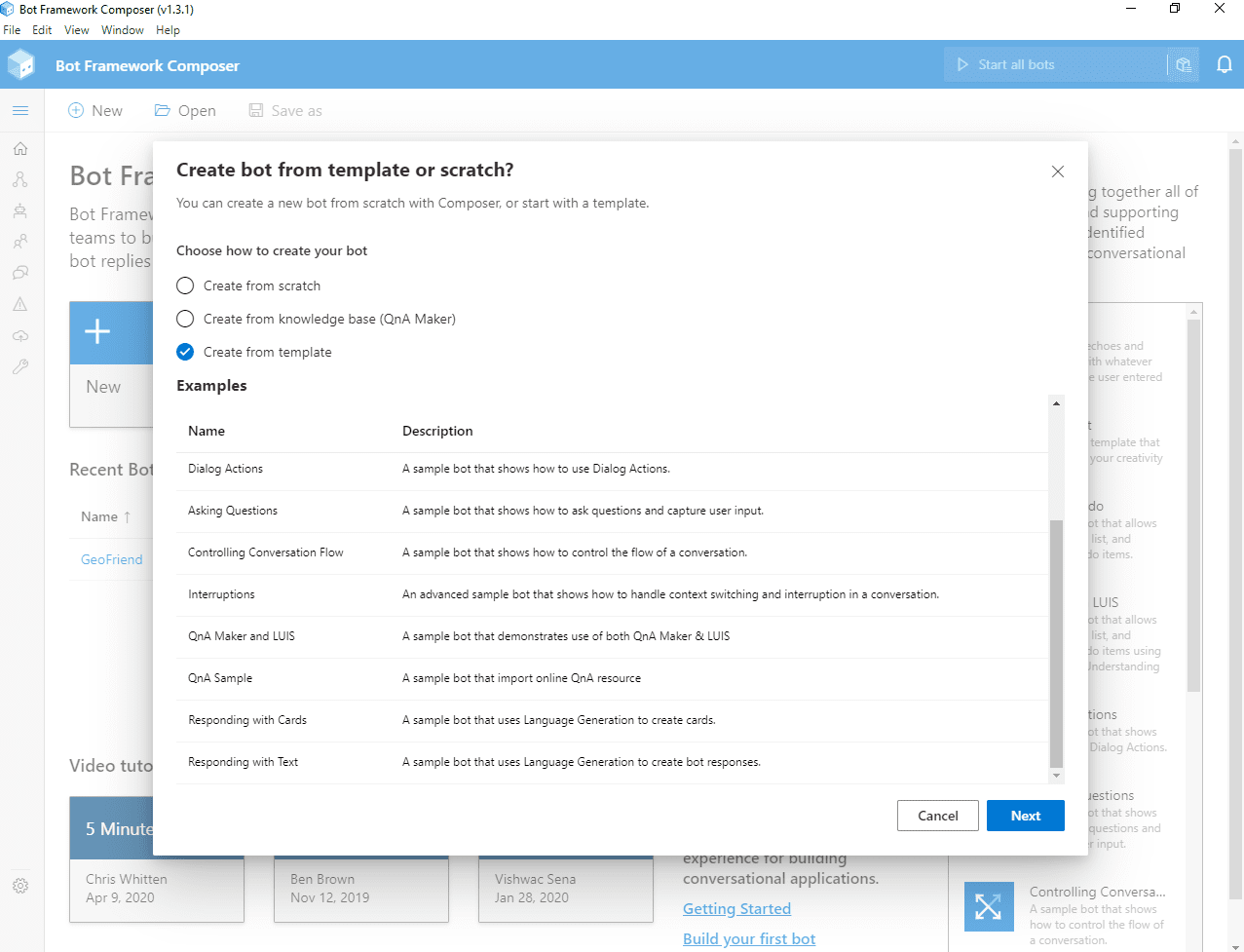Click the Home icon in left sidebar
This screenshot has width=1244, height=952.
tap(20, 149)
